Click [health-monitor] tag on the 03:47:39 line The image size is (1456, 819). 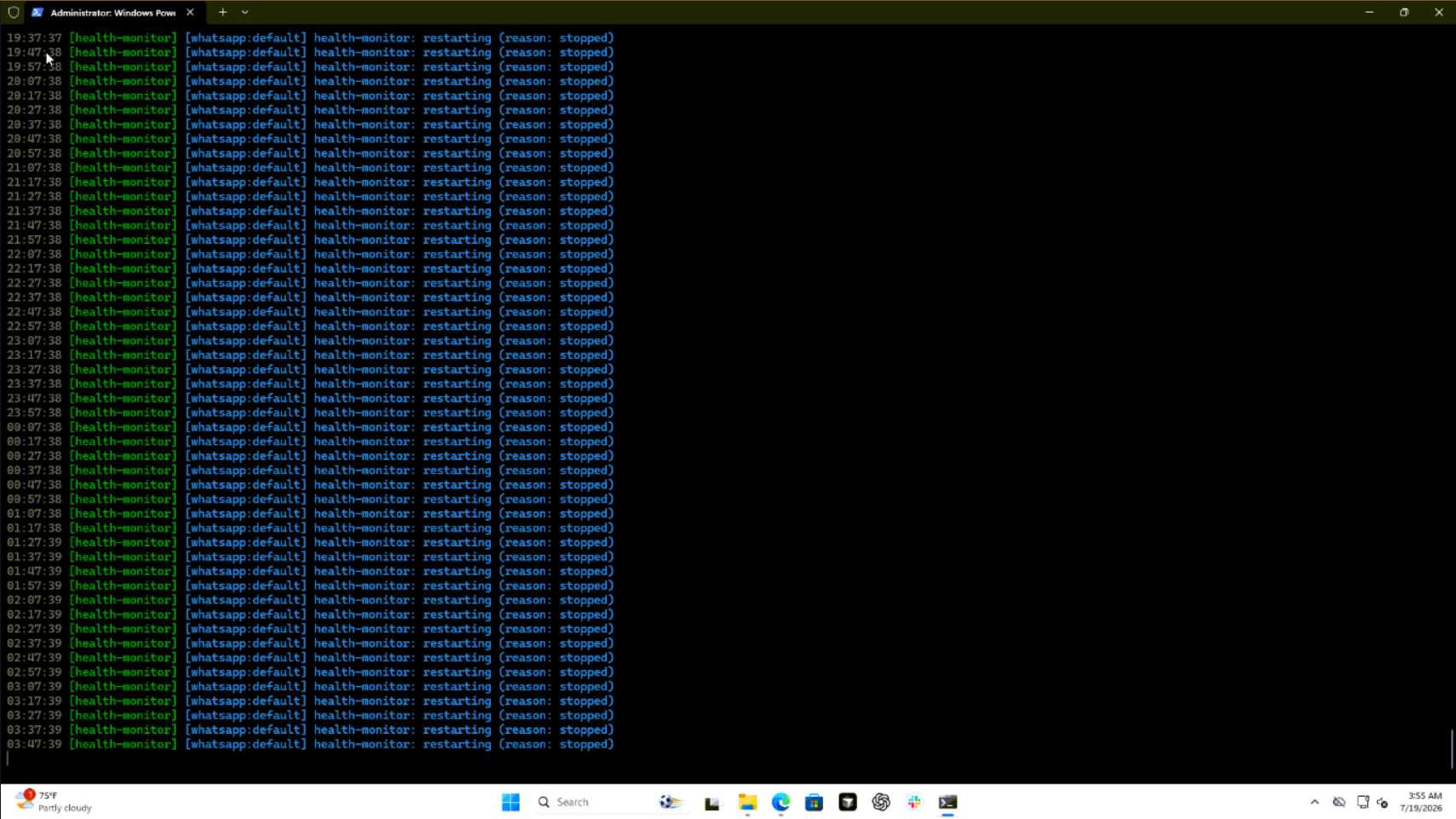124,745
